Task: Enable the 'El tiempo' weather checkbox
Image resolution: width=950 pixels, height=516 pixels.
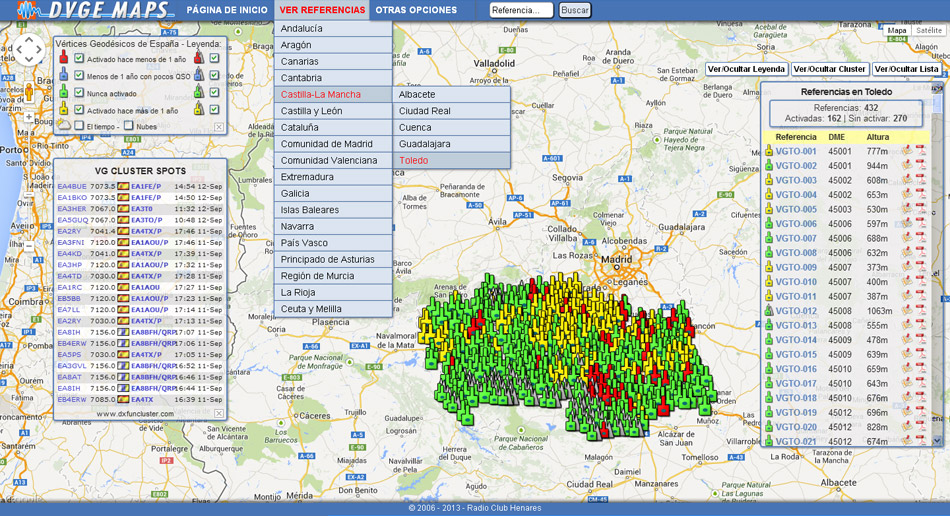Action: (x=79, y=125)
